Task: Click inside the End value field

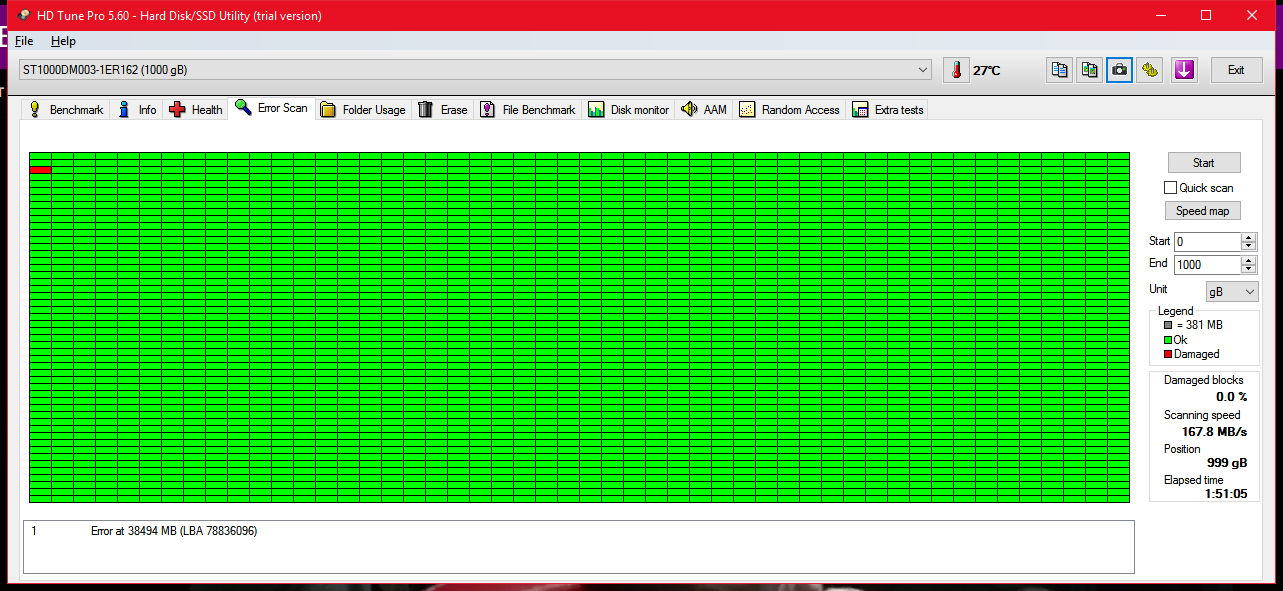Action: [1206, 265]
